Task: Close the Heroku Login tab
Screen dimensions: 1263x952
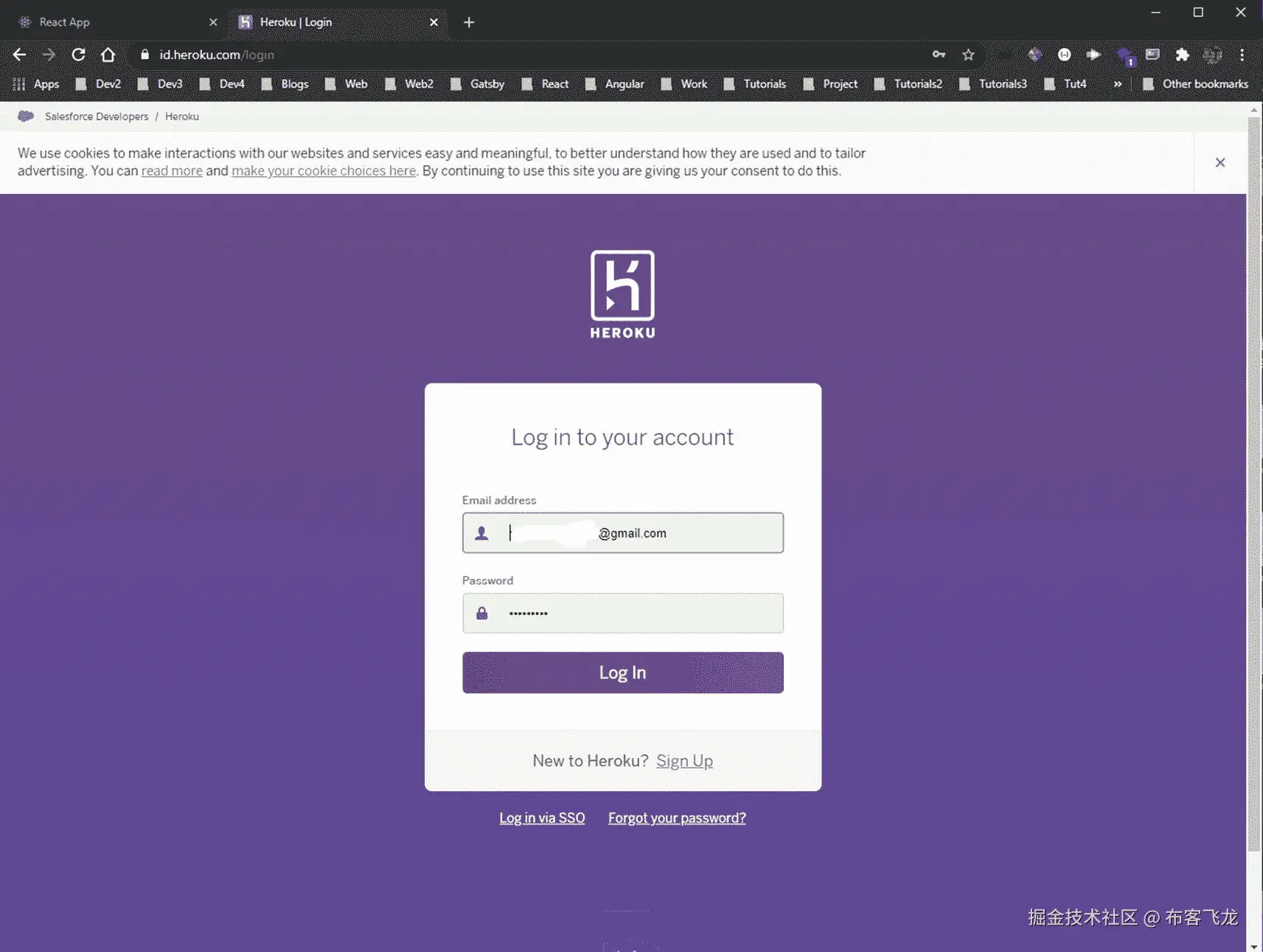Action: pyautogui.click(x=434, y=22)
